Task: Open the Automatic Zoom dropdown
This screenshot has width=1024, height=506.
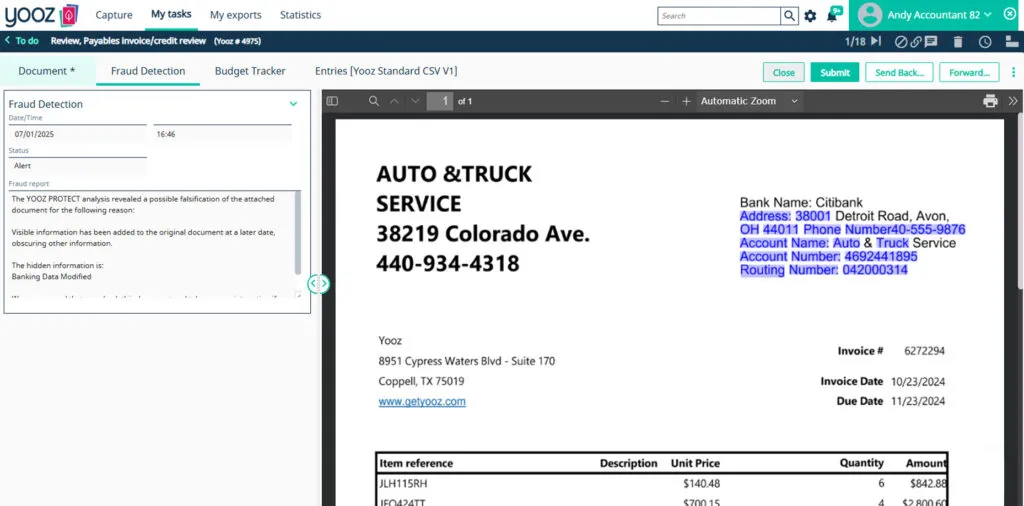Action: point(749,101)
